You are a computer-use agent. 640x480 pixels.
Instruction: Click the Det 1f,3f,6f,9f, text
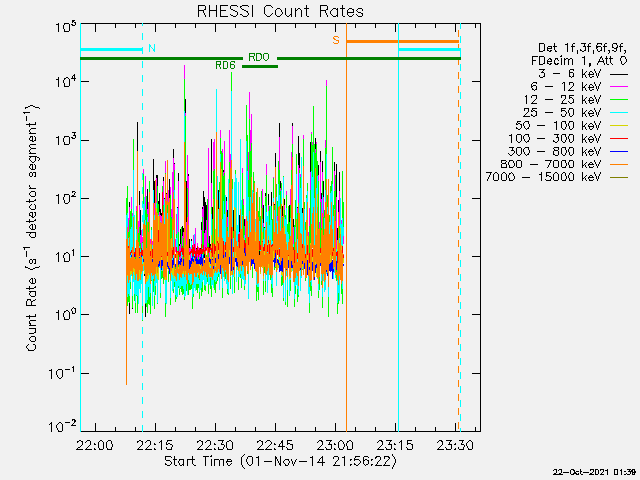coord(582,48)
